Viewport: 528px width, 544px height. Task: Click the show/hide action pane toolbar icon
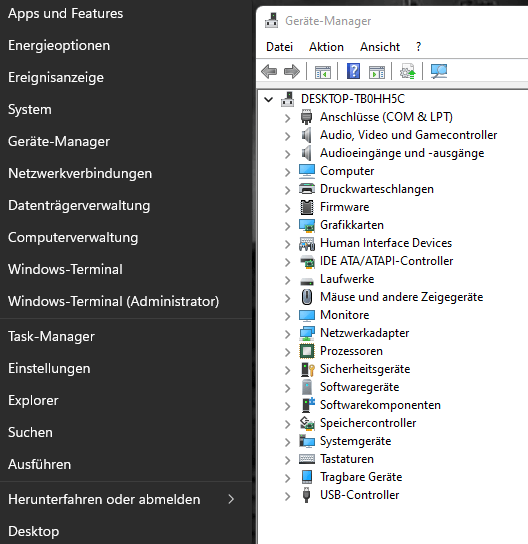(377, 72)
